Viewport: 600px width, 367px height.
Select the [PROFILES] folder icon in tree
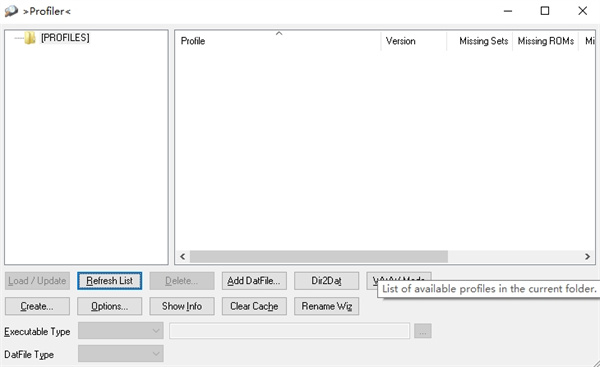pyautogui.click(x=30, y=38)
